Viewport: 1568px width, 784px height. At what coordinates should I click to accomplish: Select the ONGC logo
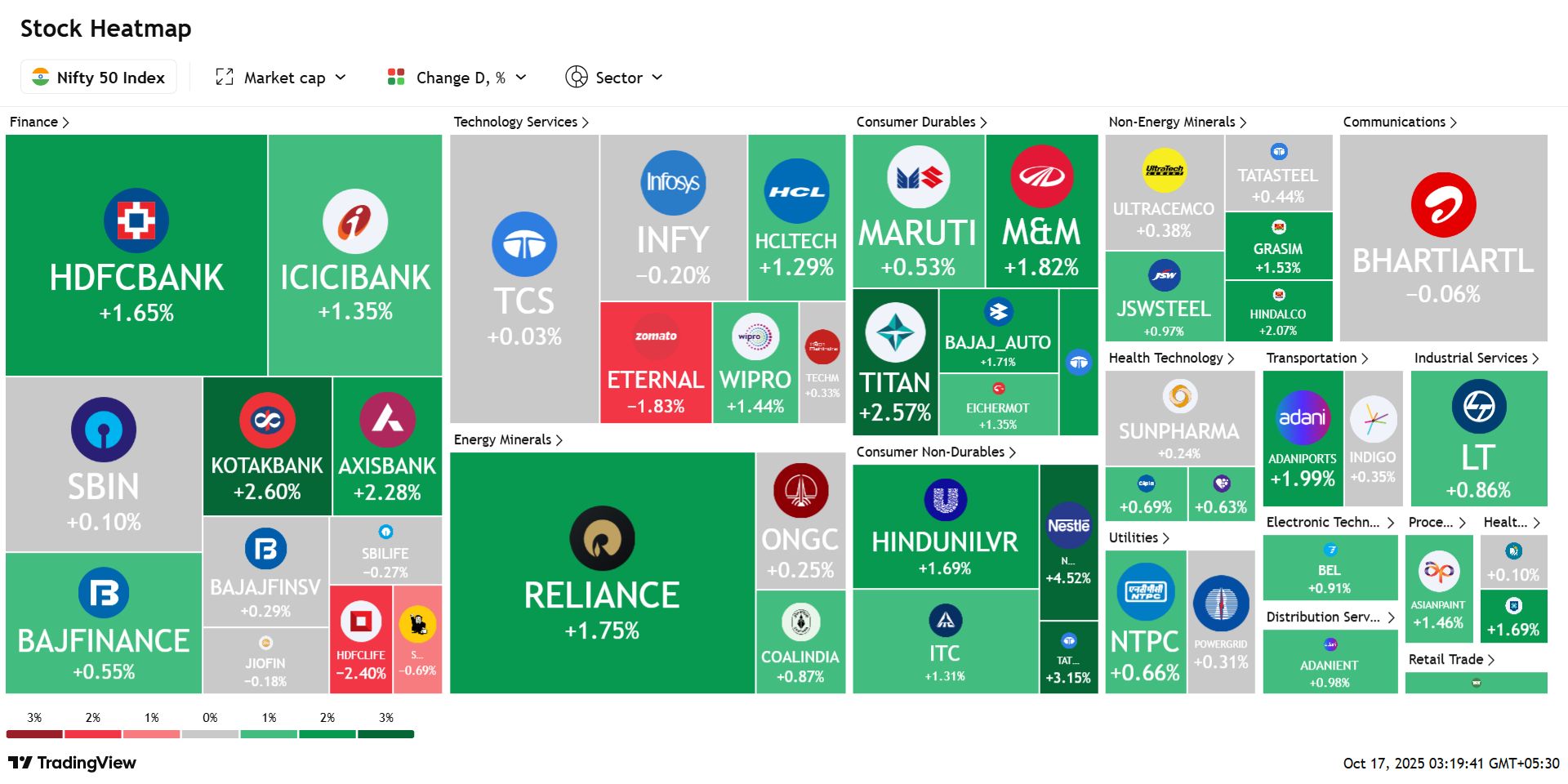coord(800,491)
